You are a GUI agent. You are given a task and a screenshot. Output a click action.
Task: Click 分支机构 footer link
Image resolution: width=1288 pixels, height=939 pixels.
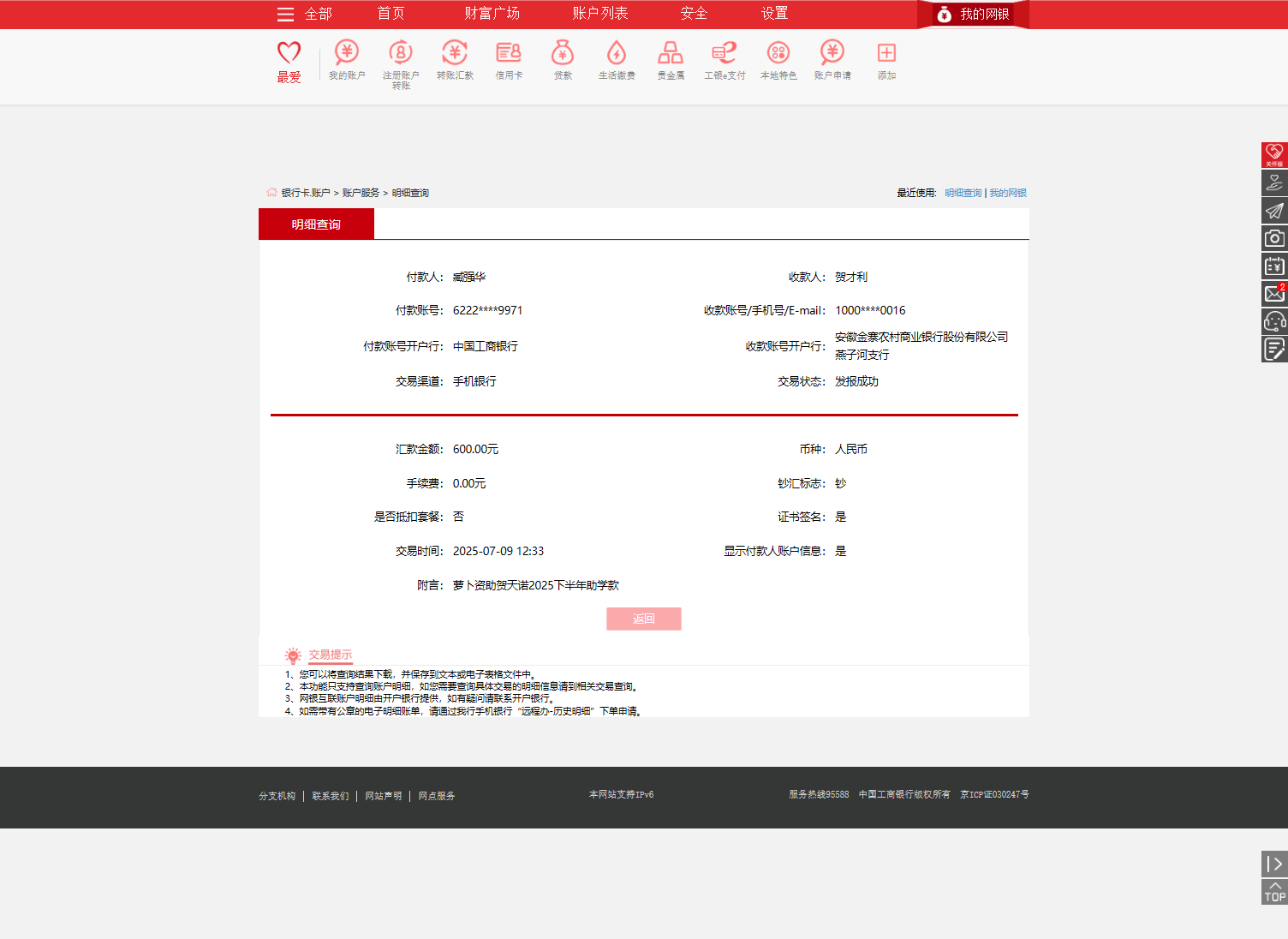[277, 796]
